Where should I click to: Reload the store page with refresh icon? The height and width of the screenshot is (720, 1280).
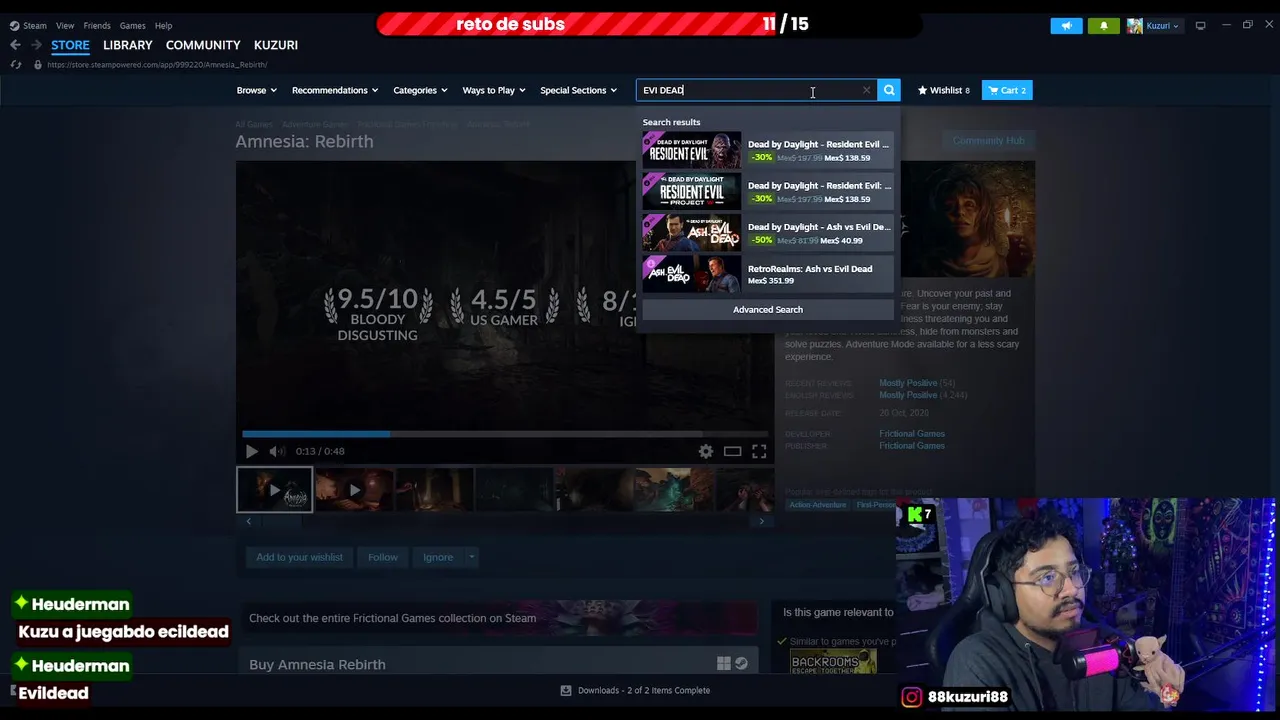[x=15, y=65]
